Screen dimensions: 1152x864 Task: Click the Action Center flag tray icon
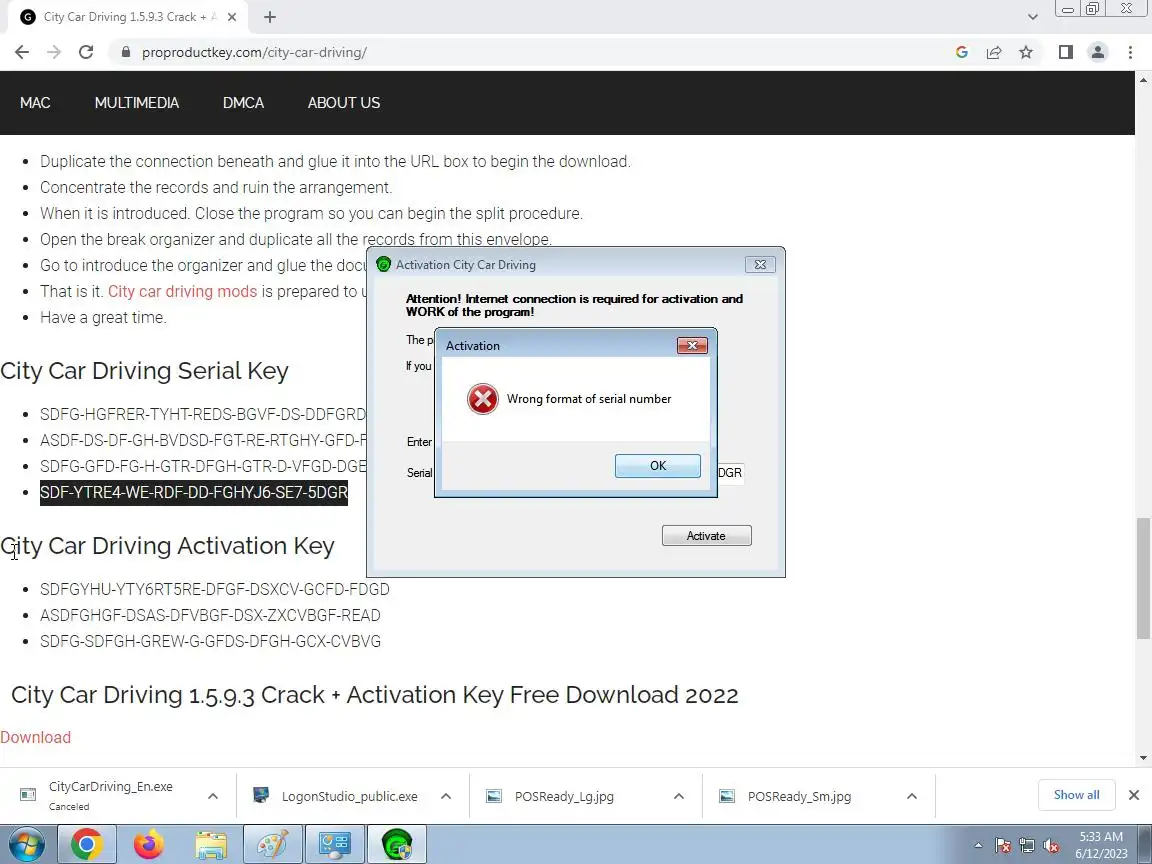(x=1003, y=846)
